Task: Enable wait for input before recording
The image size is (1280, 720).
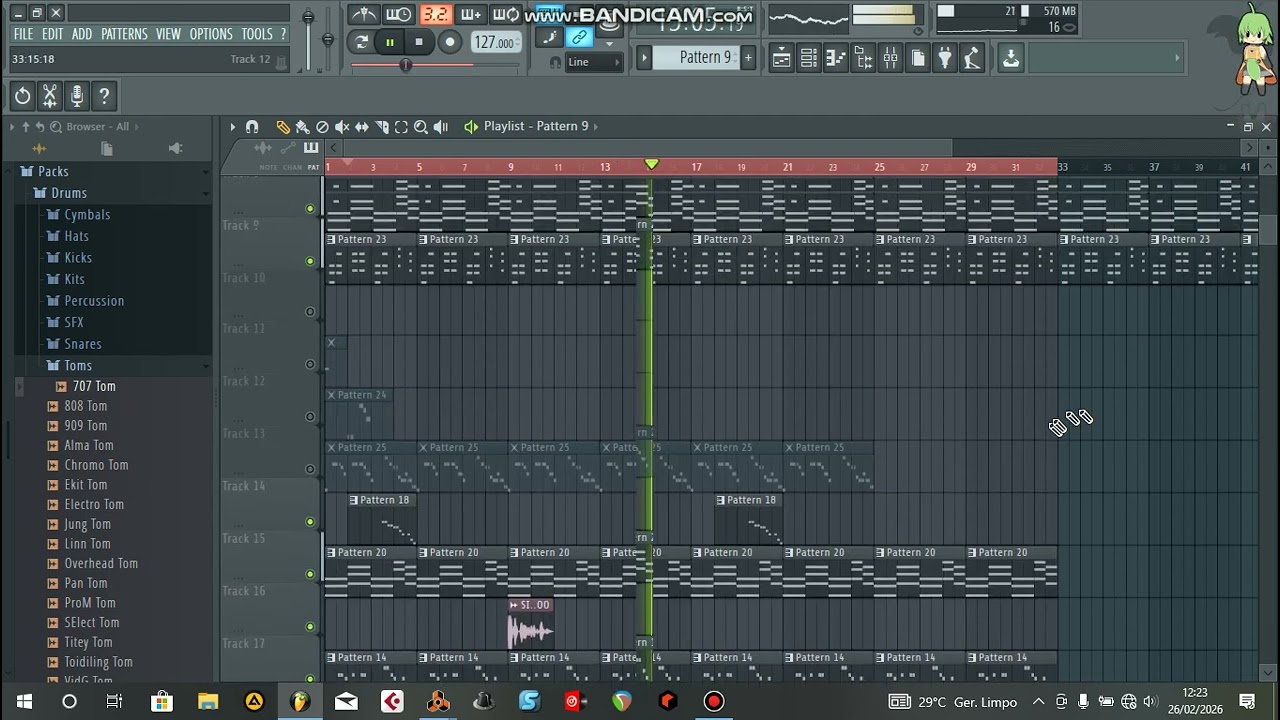Action: [x=398, y=14]
